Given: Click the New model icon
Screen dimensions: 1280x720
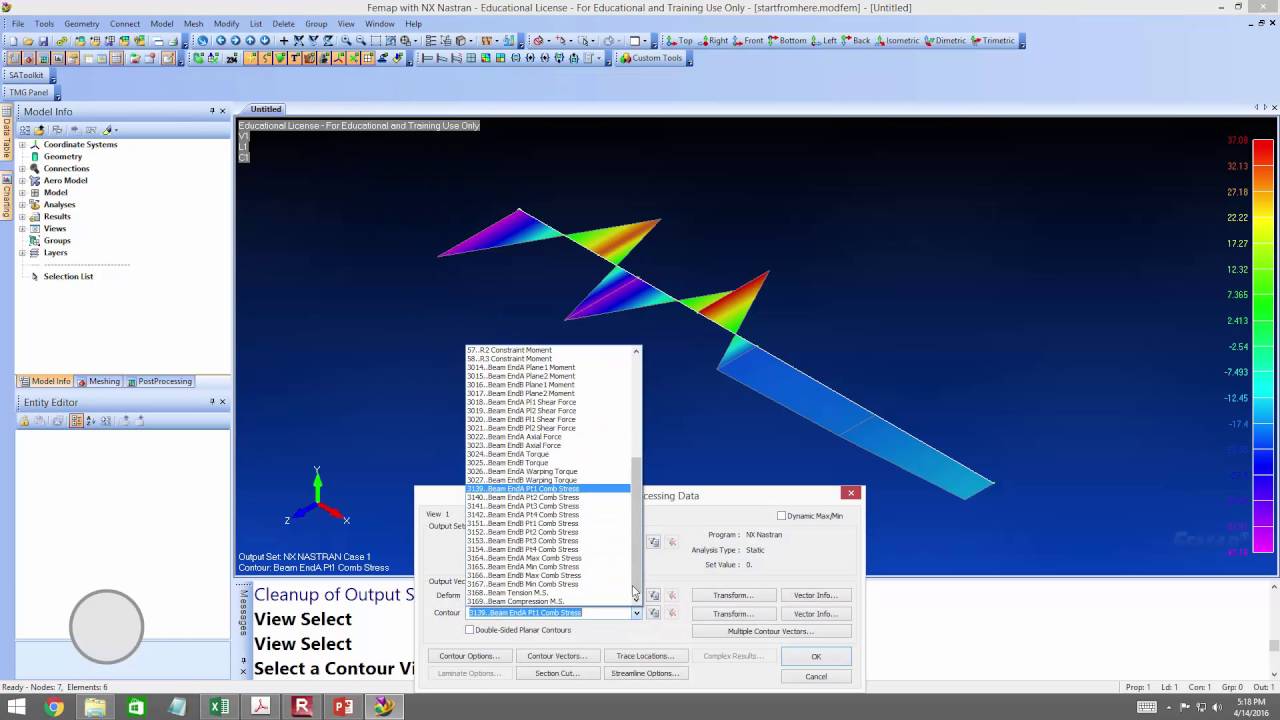Looking at the screenshot, I should (14, 41).
